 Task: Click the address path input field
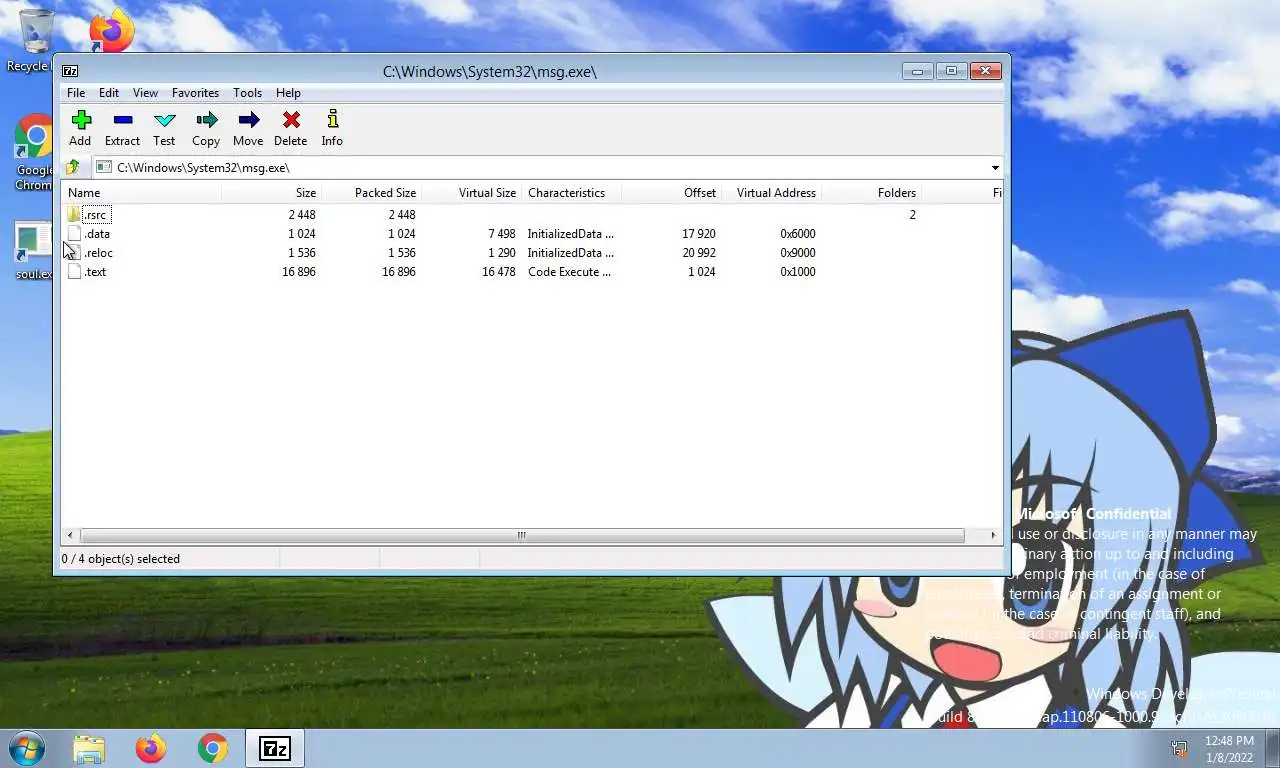click(x=540, y=167)
